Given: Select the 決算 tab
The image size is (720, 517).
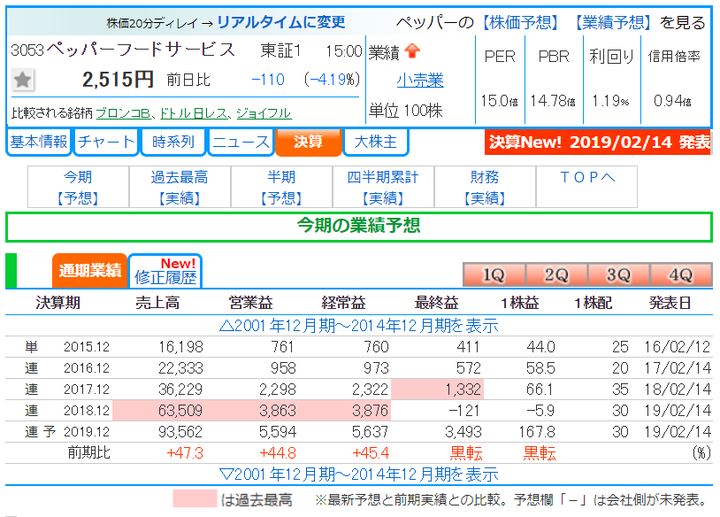Looking at the screenshot, I should 308,142.
